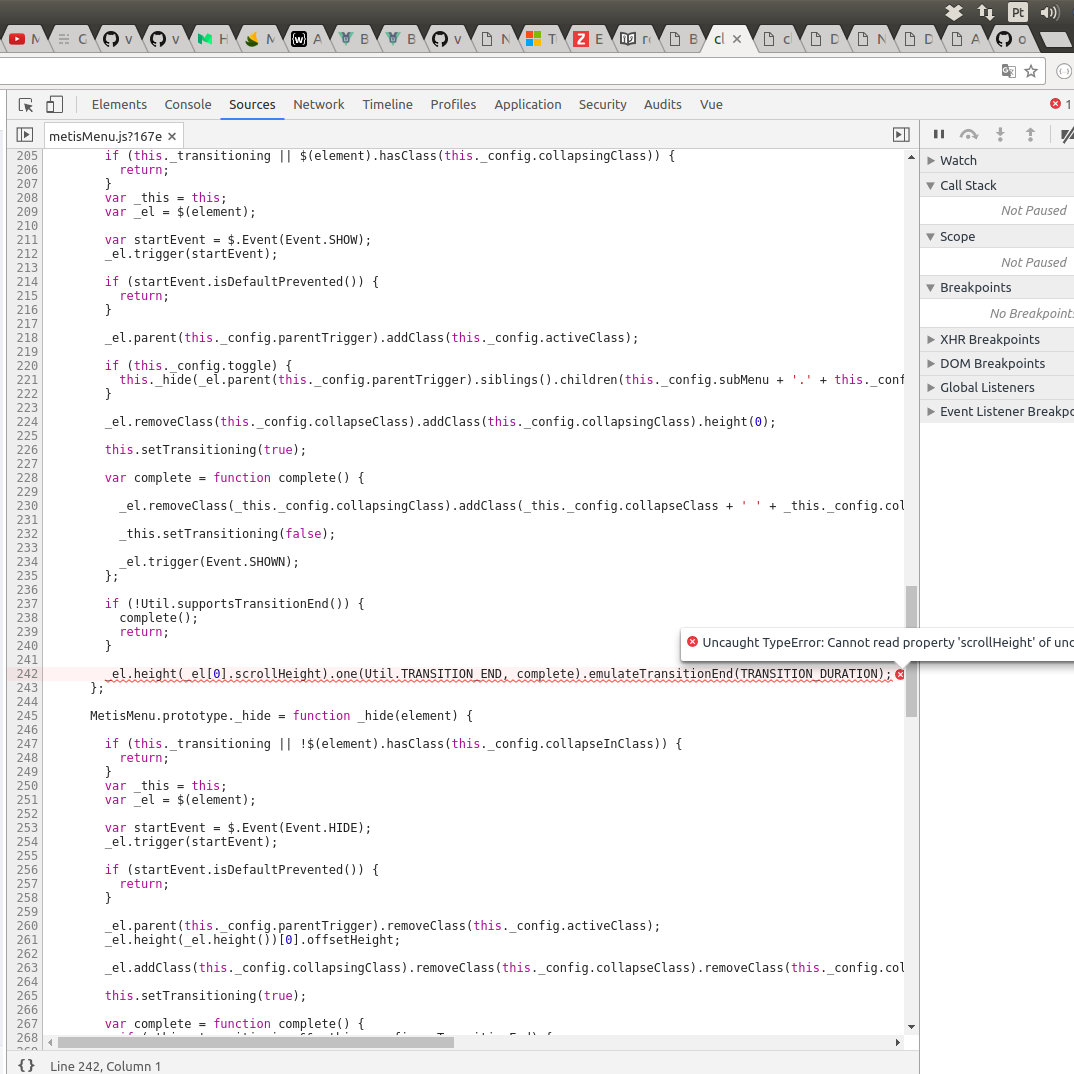Select the inspect element cursor tool

pos(25,104)
